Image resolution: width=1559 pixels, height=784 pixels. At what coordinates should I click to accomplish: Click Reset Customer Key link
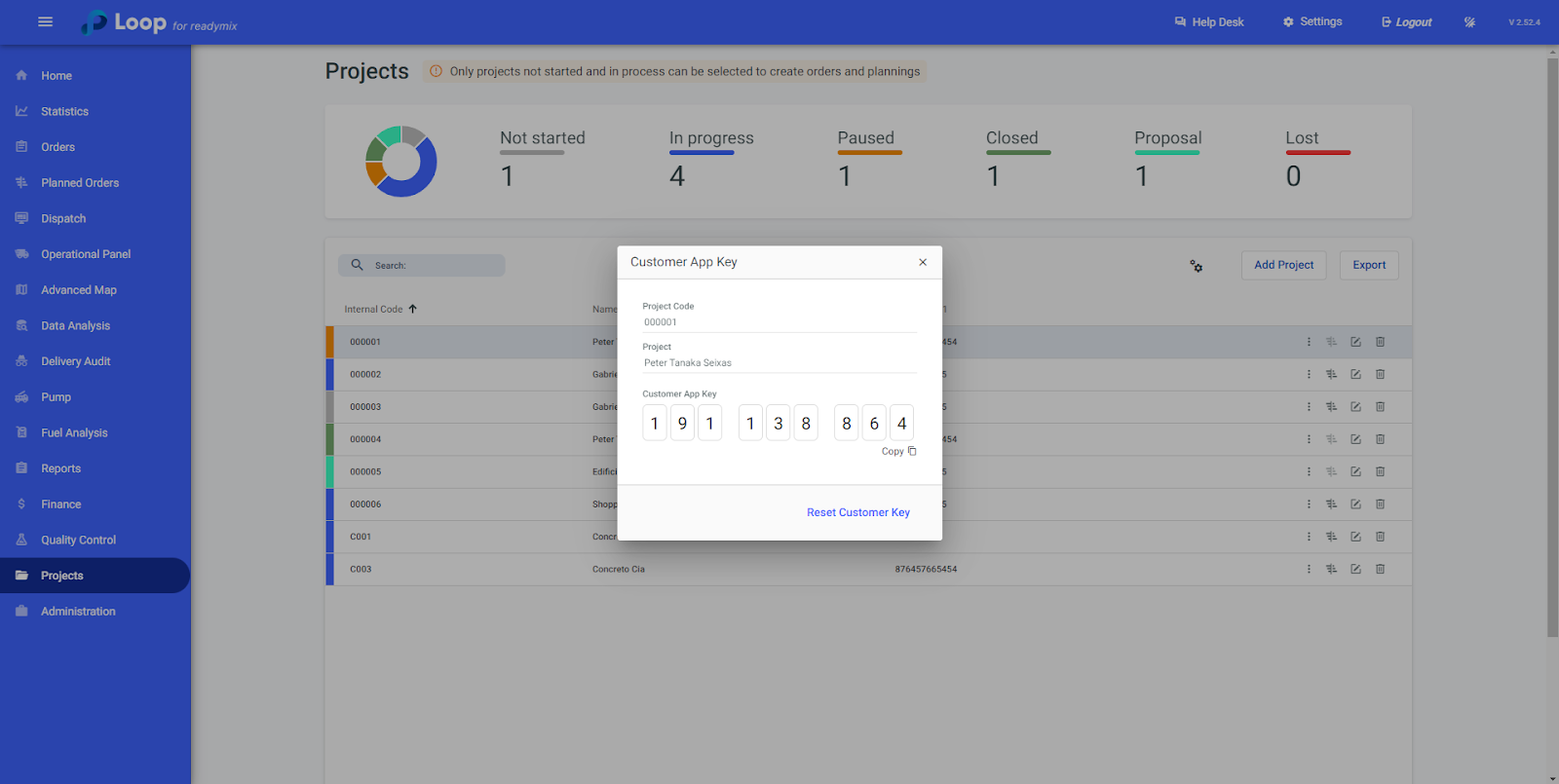pyautogui.click(x=857, y=512)
